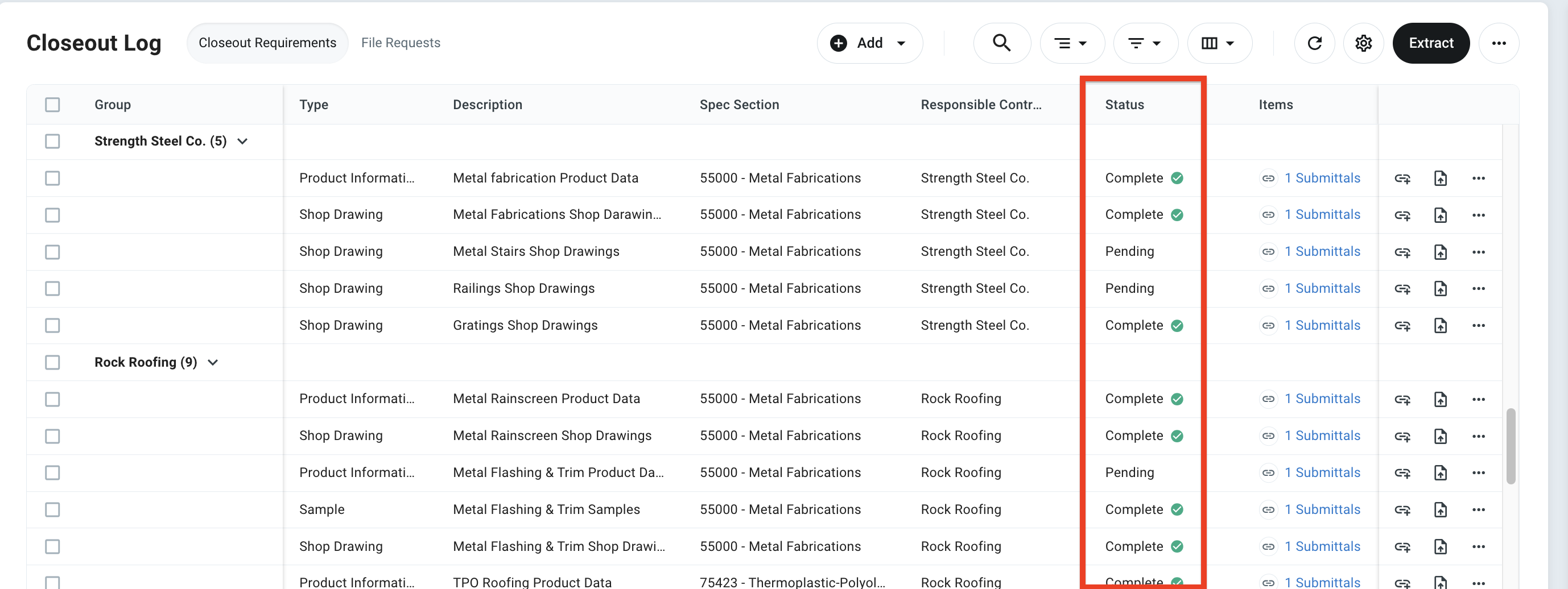Screen dimensions: 1568x589
Task: Click the refresh icon in toolbar
Action: tap(1314, 43)
